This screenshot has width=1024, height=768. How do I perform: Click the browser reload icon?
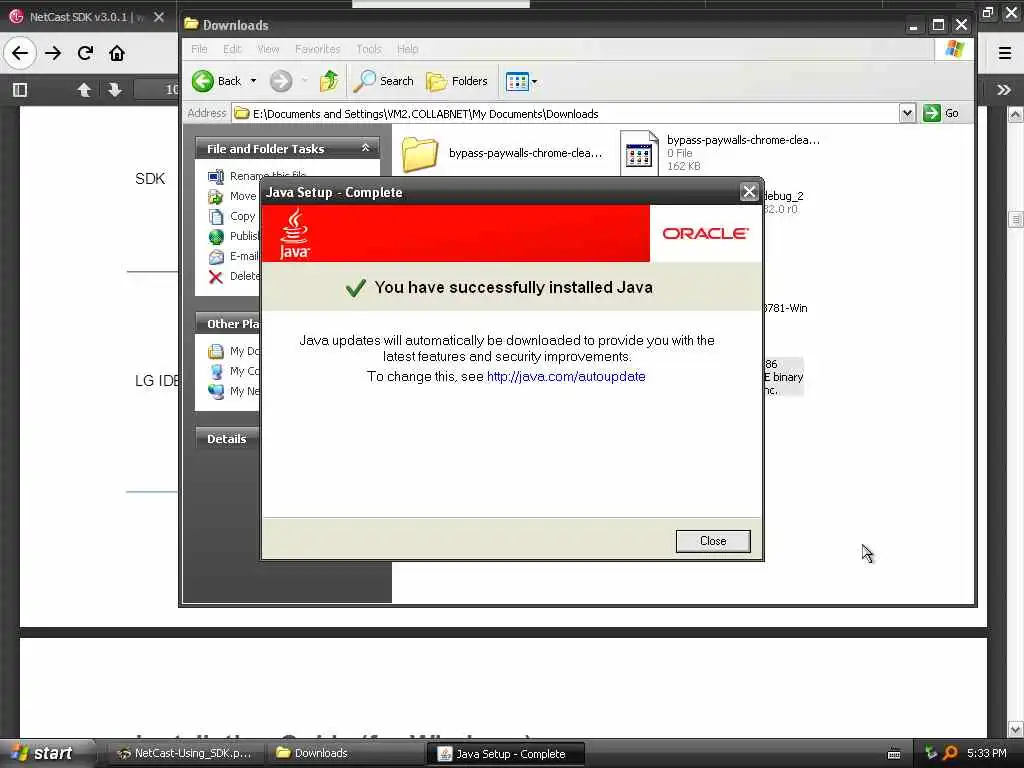pyautogui.click(x=85, y=53)
